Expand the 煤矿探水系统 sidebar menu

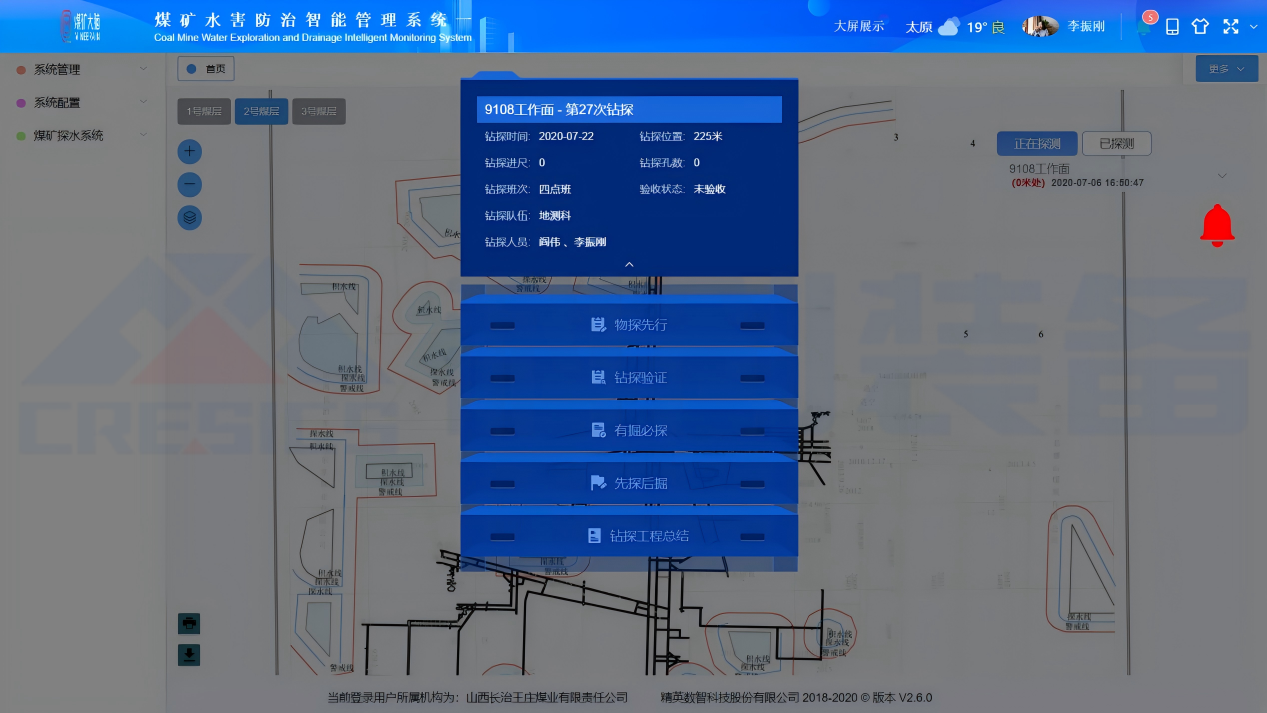click(82, 135)
